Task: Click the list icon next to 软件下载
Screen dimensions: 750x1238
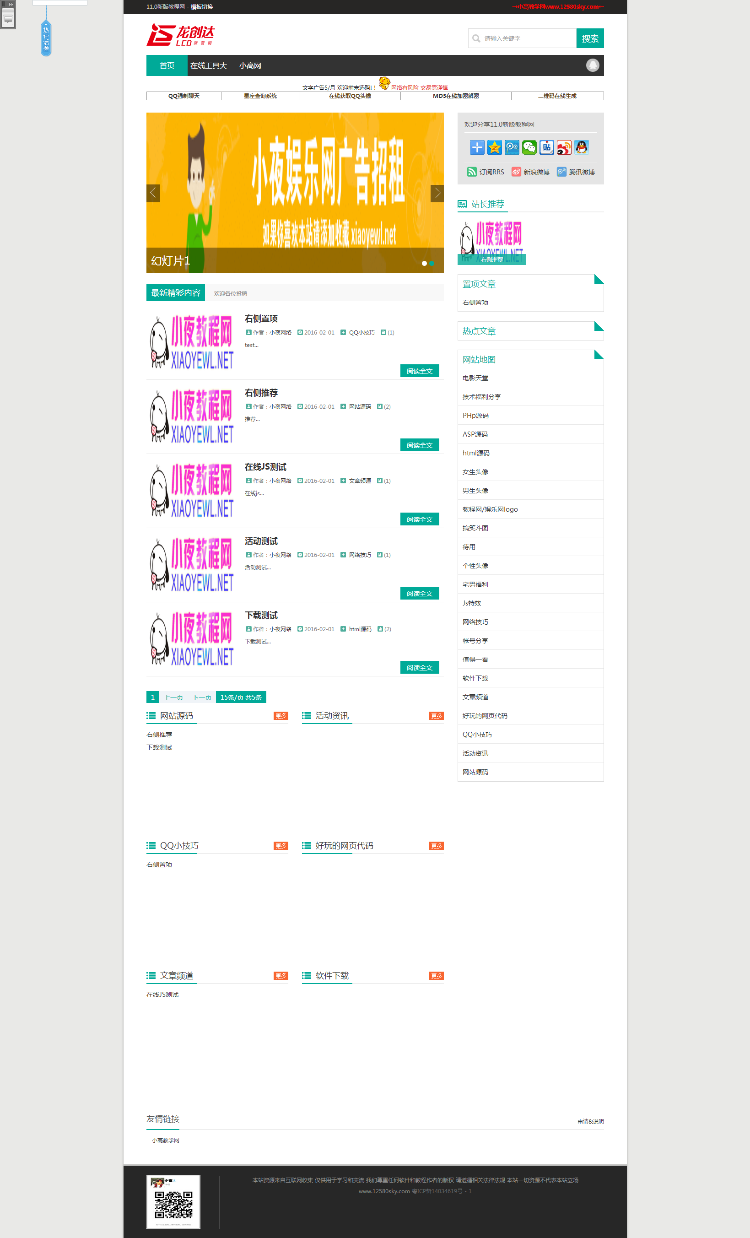Action: coord(306,975)
